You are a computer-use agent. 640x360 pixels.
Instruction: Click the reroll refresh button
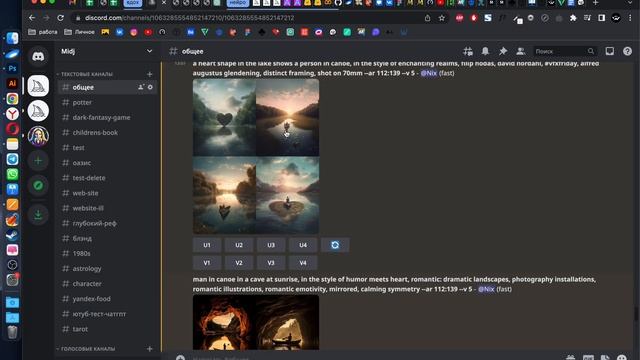335,245
